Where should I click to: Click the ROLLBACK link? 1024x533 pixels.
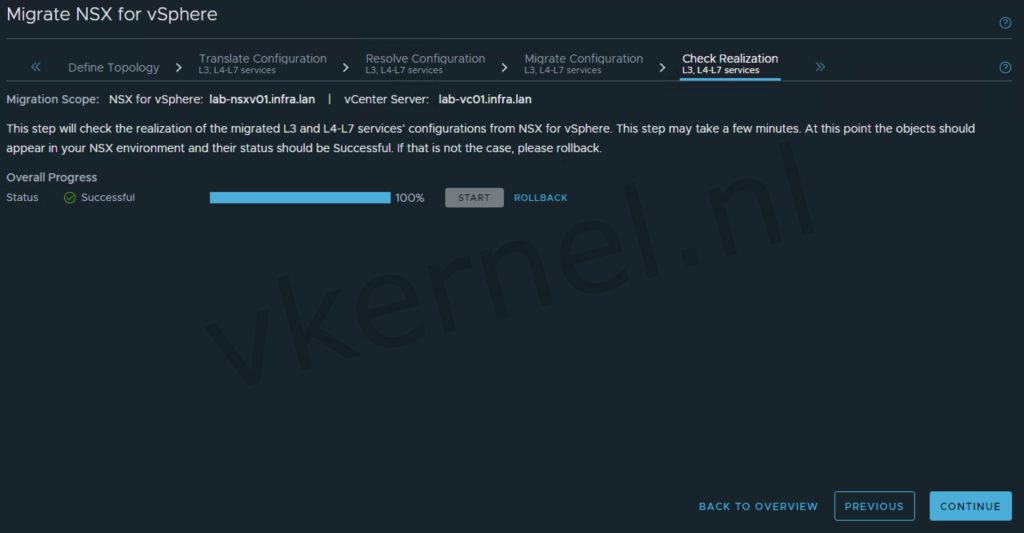540,198
